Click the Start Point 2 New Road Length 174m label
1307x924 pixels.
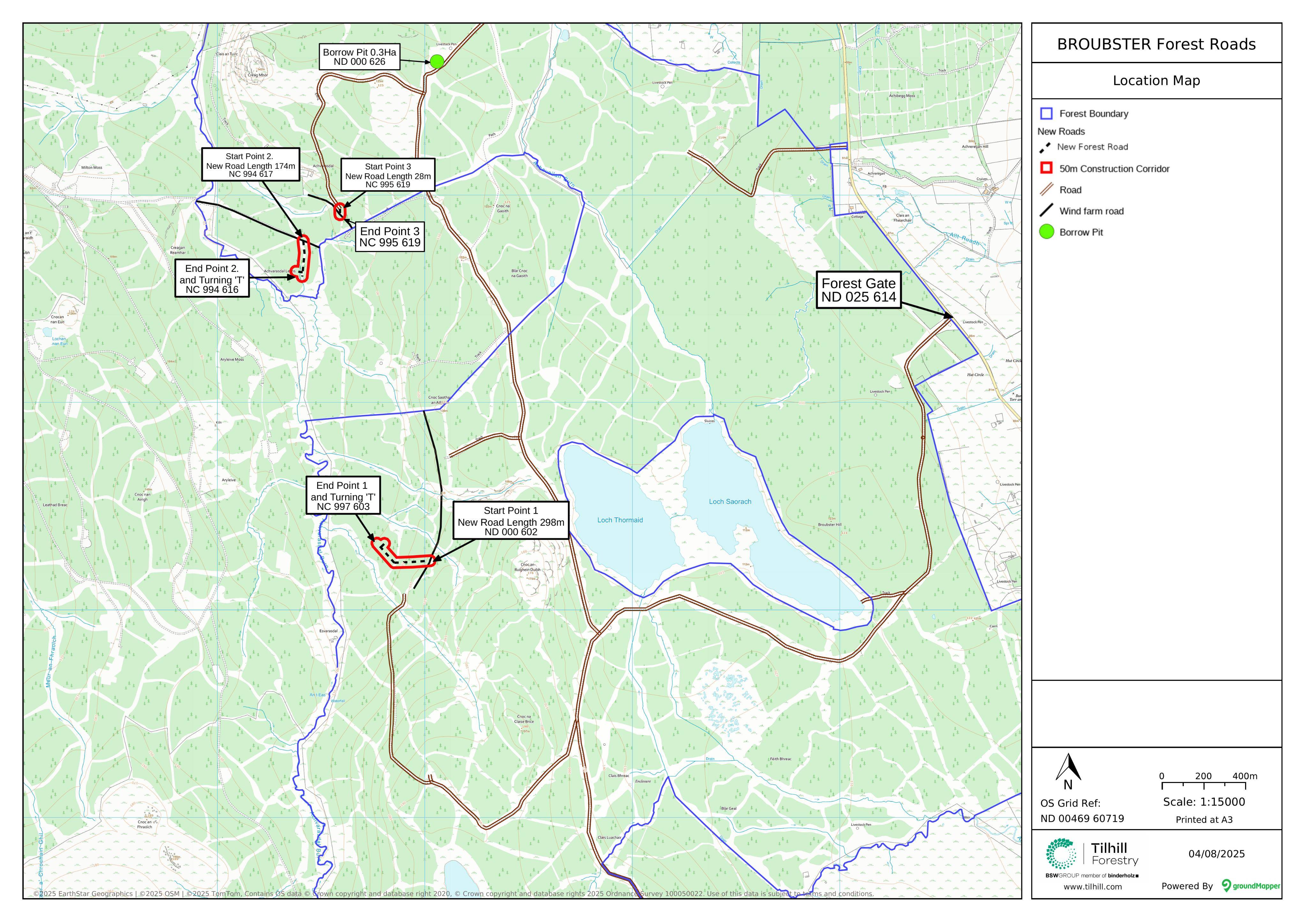point(250,165)
